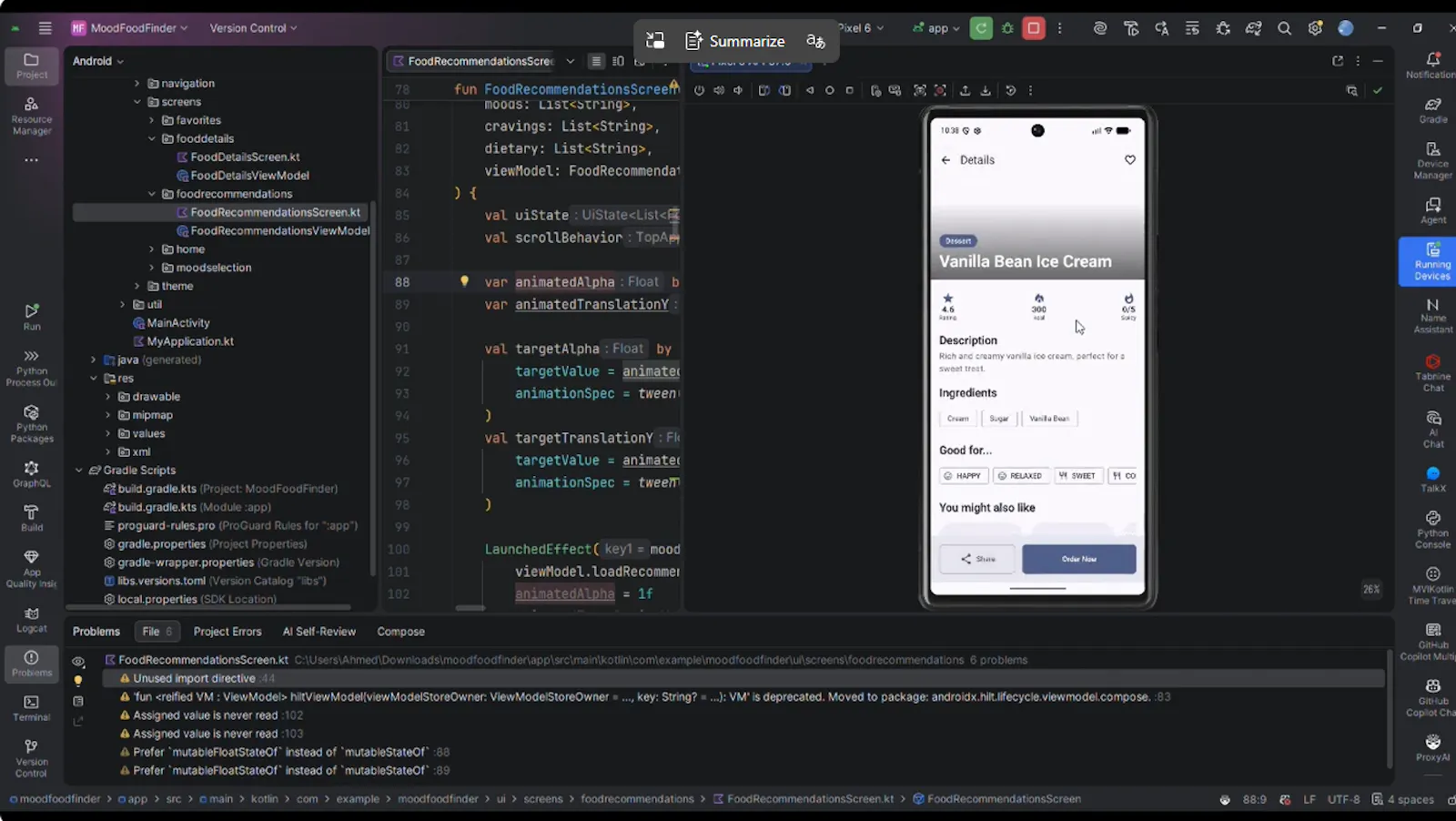Open the Gradle tool window

(1432, 110)
